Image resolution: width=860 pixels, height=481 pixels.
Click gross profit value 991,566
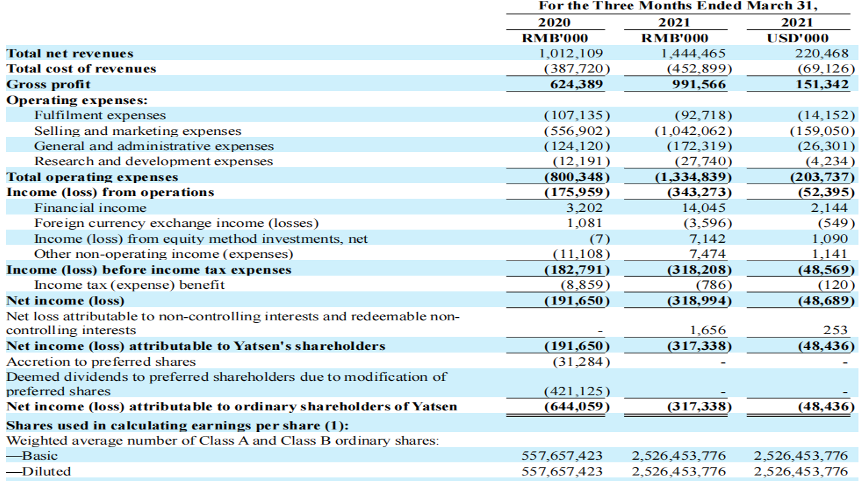click(x=699, y=84)
